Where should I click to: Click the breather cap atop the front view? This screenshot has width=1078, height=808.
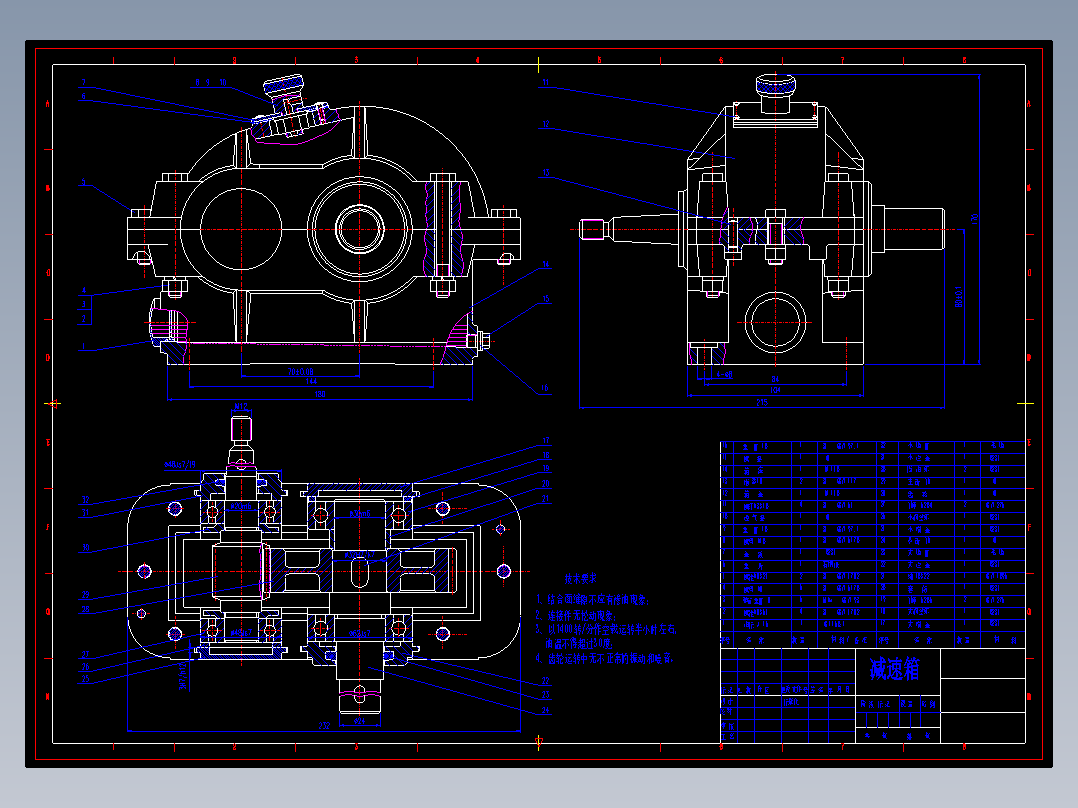283,85
